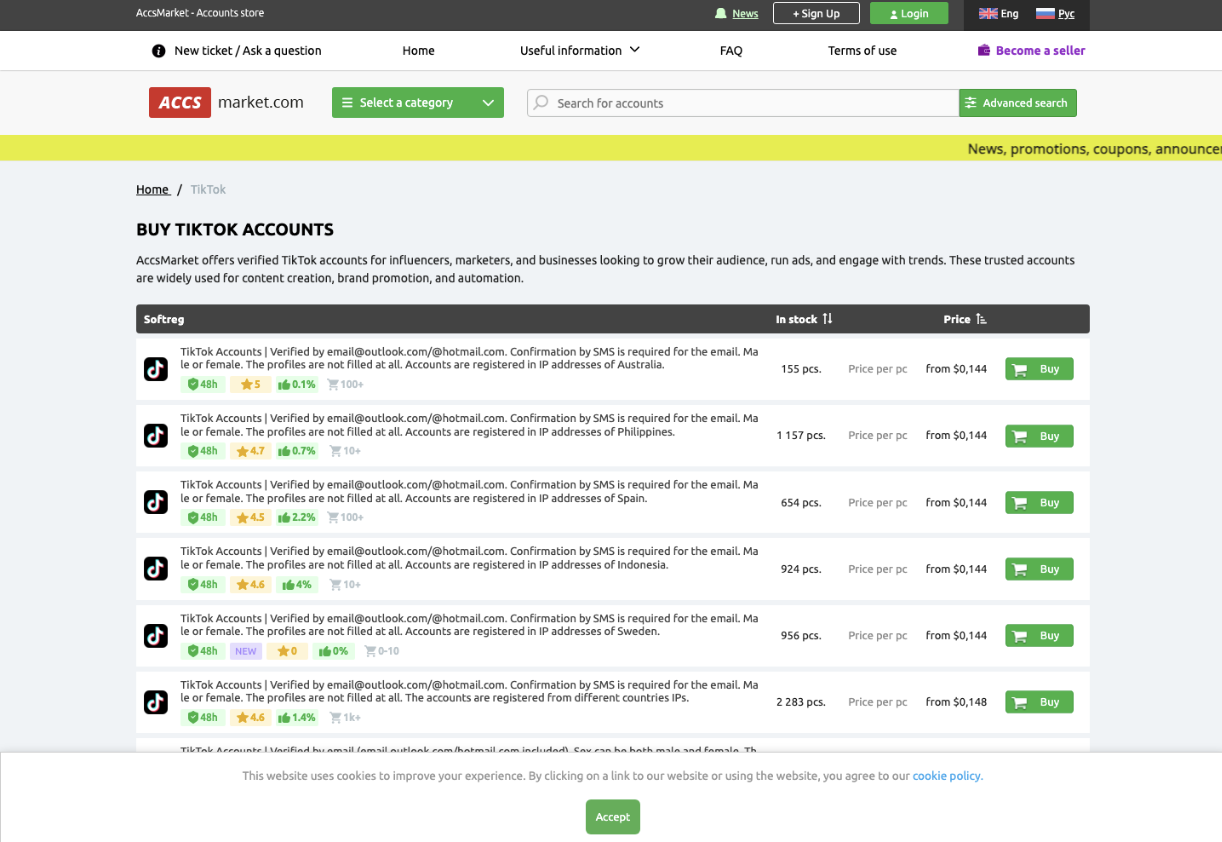Click the 0-10 cart sales indicator
1222x842 pixels.
[382, 651]
